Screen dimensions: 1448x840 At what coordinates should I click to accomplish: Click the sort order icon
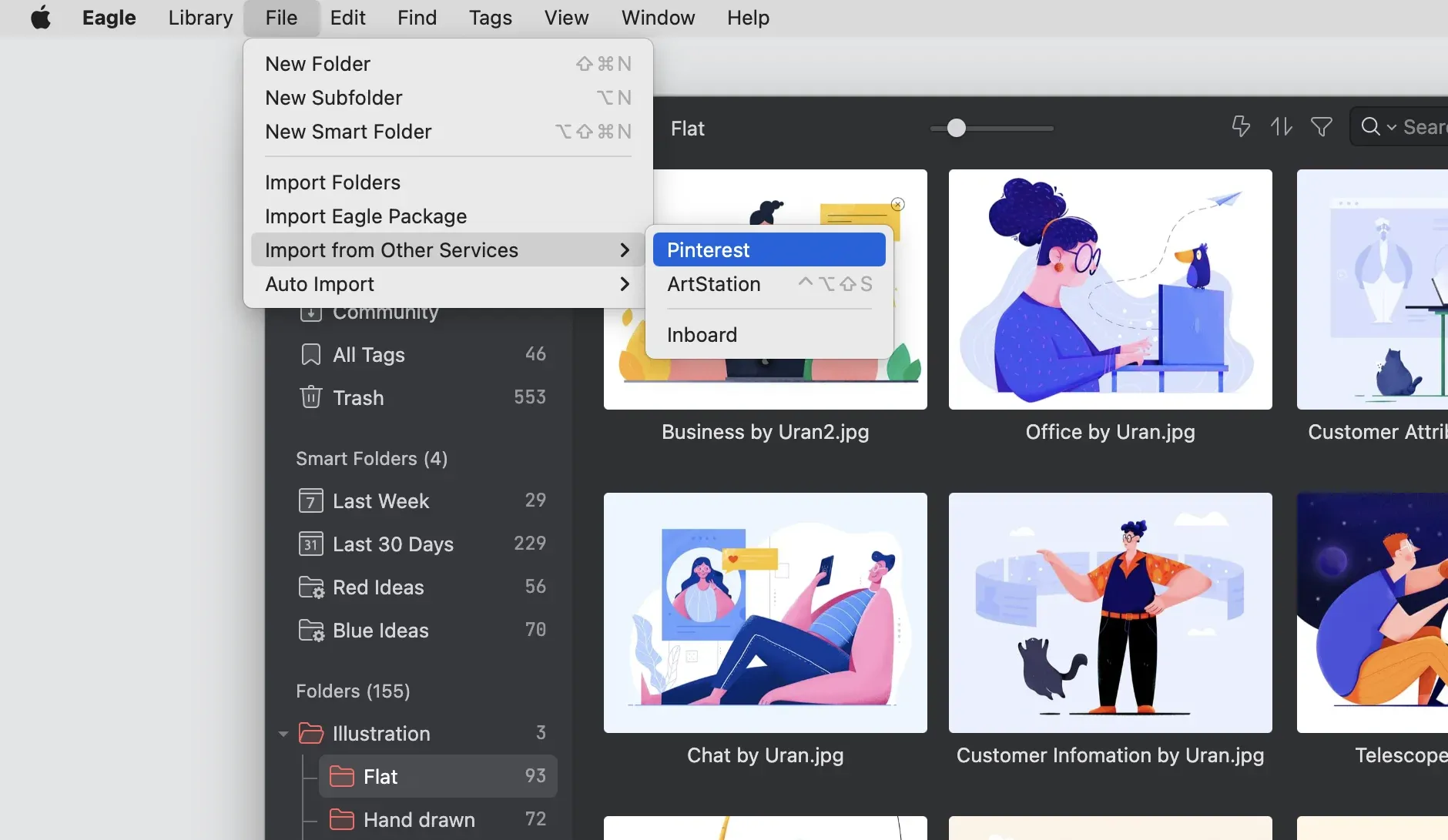coord(1281,126)
